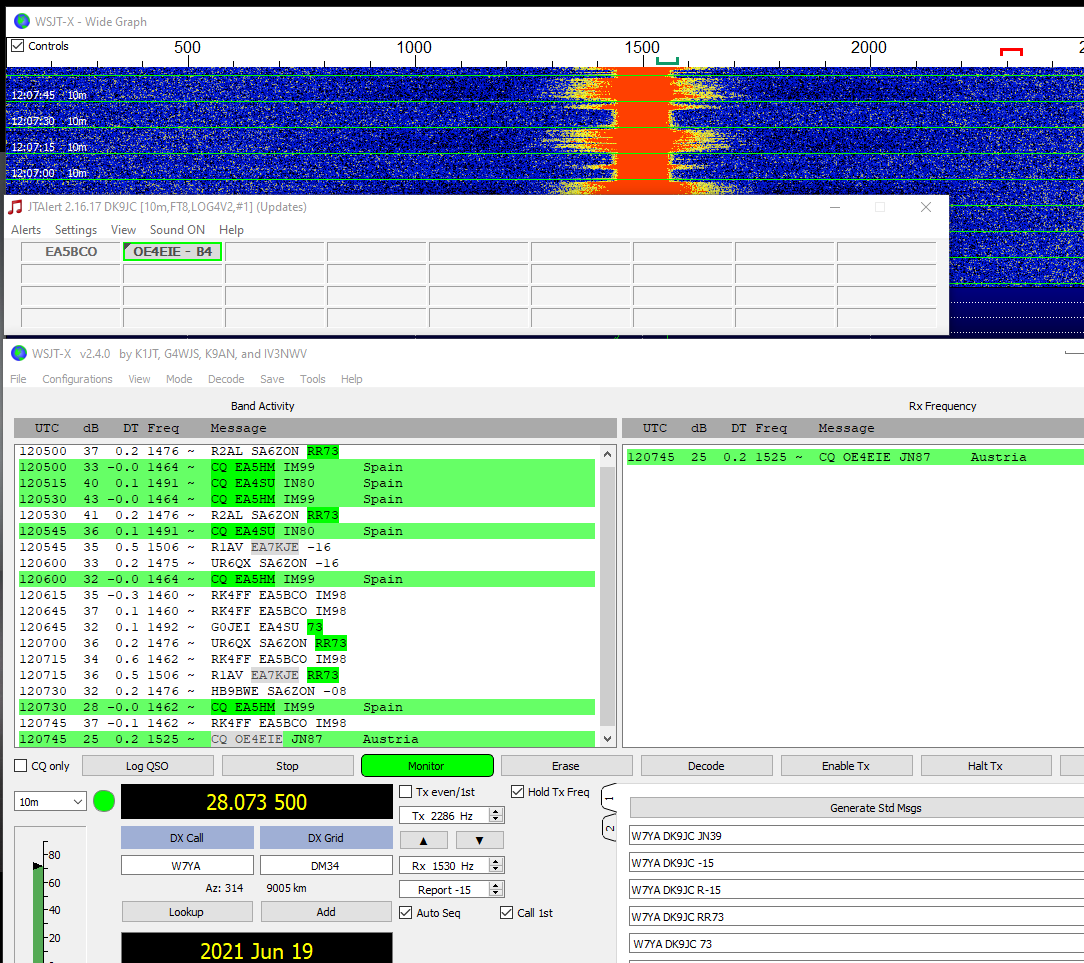Image resolution: width=1084 pixels, height=963 pixels.
Task: Select Tx message tab 2
Action: tap(609, 828)
